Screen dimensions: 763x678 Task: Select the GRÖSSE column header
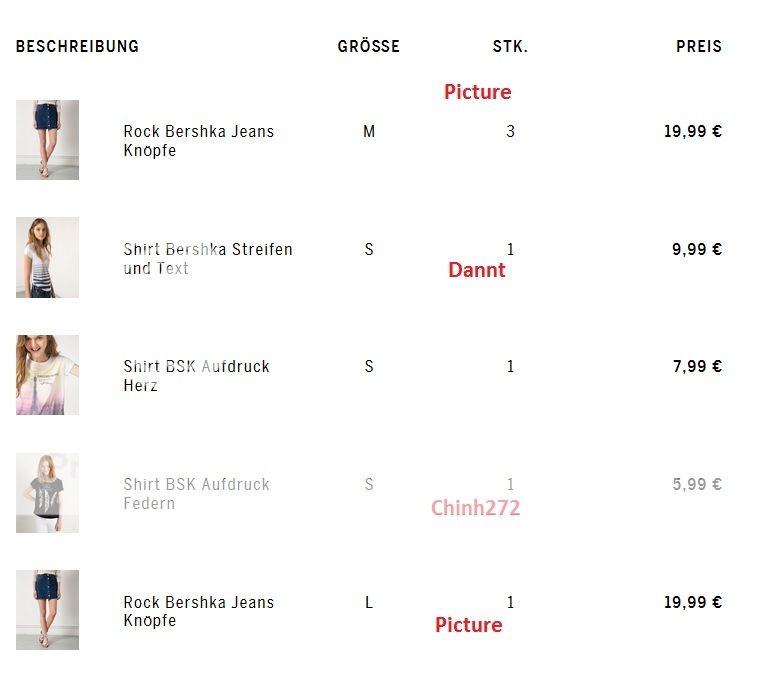[368, 46]
